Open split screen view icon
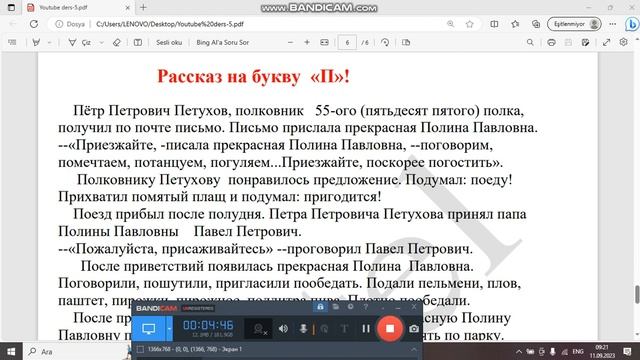Screen dimensions: 640x360 click(x=494, y=24)
